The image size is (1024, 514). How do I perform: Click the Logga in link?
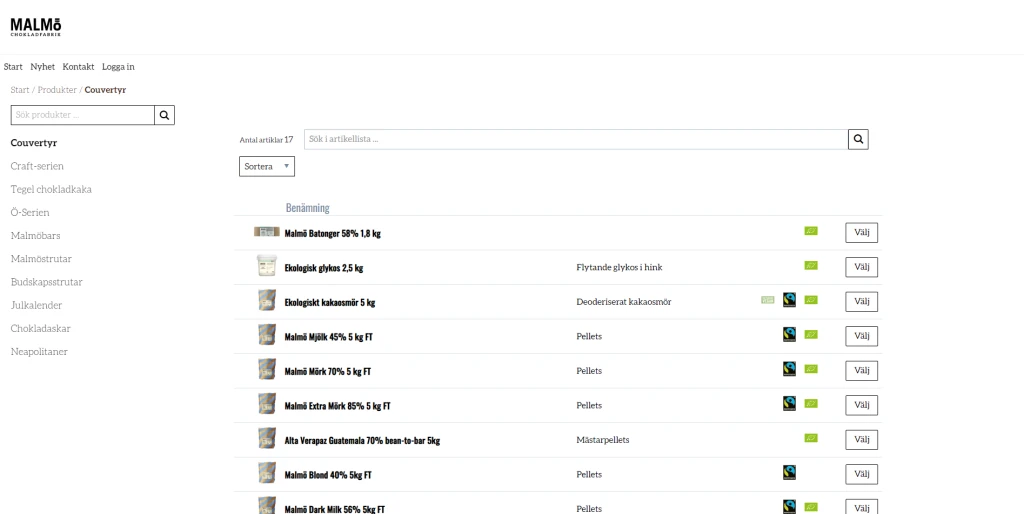click(x=118, y=67)
